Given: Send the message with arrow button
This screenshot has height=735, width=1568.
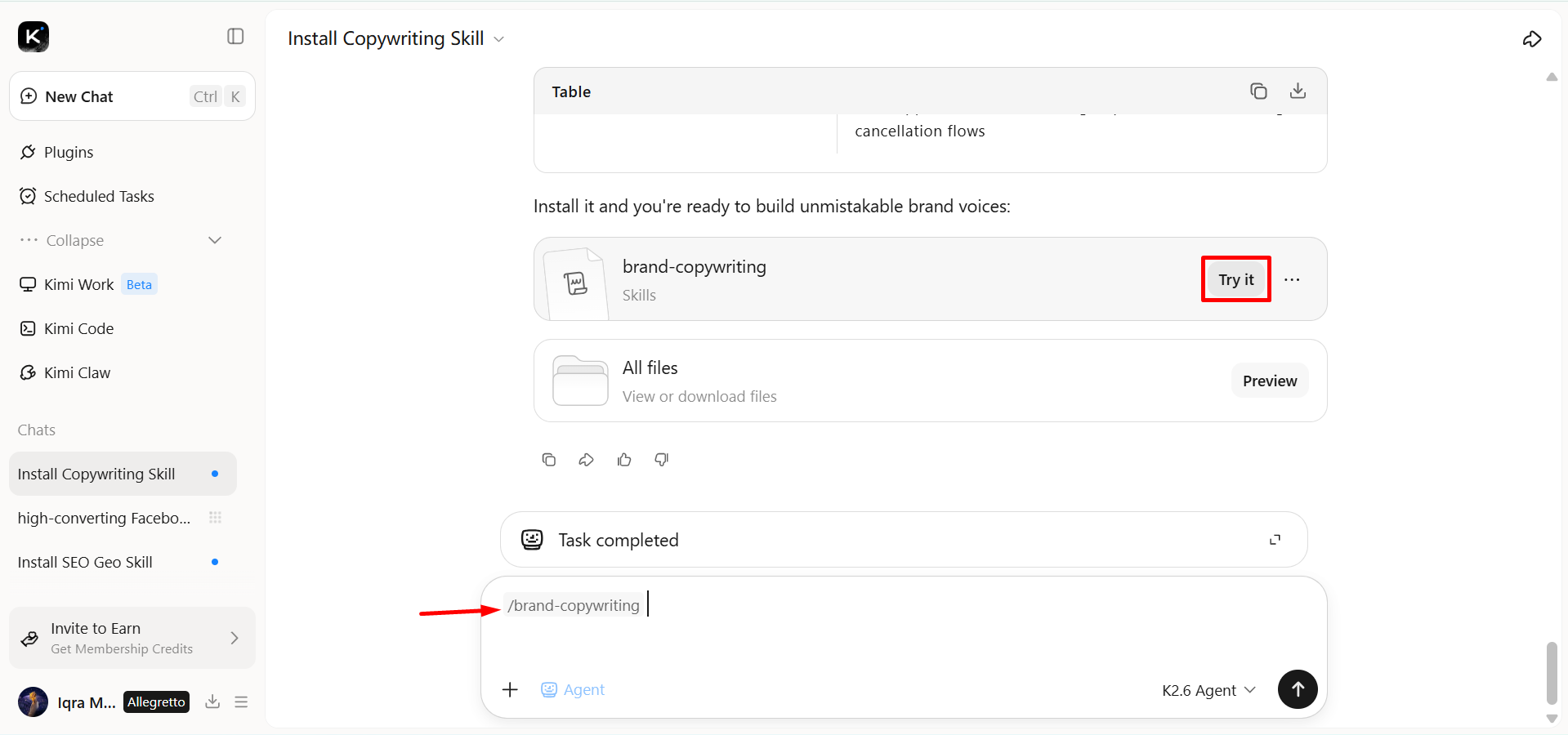Looking at the screenshot, I should pos(1298,689).
